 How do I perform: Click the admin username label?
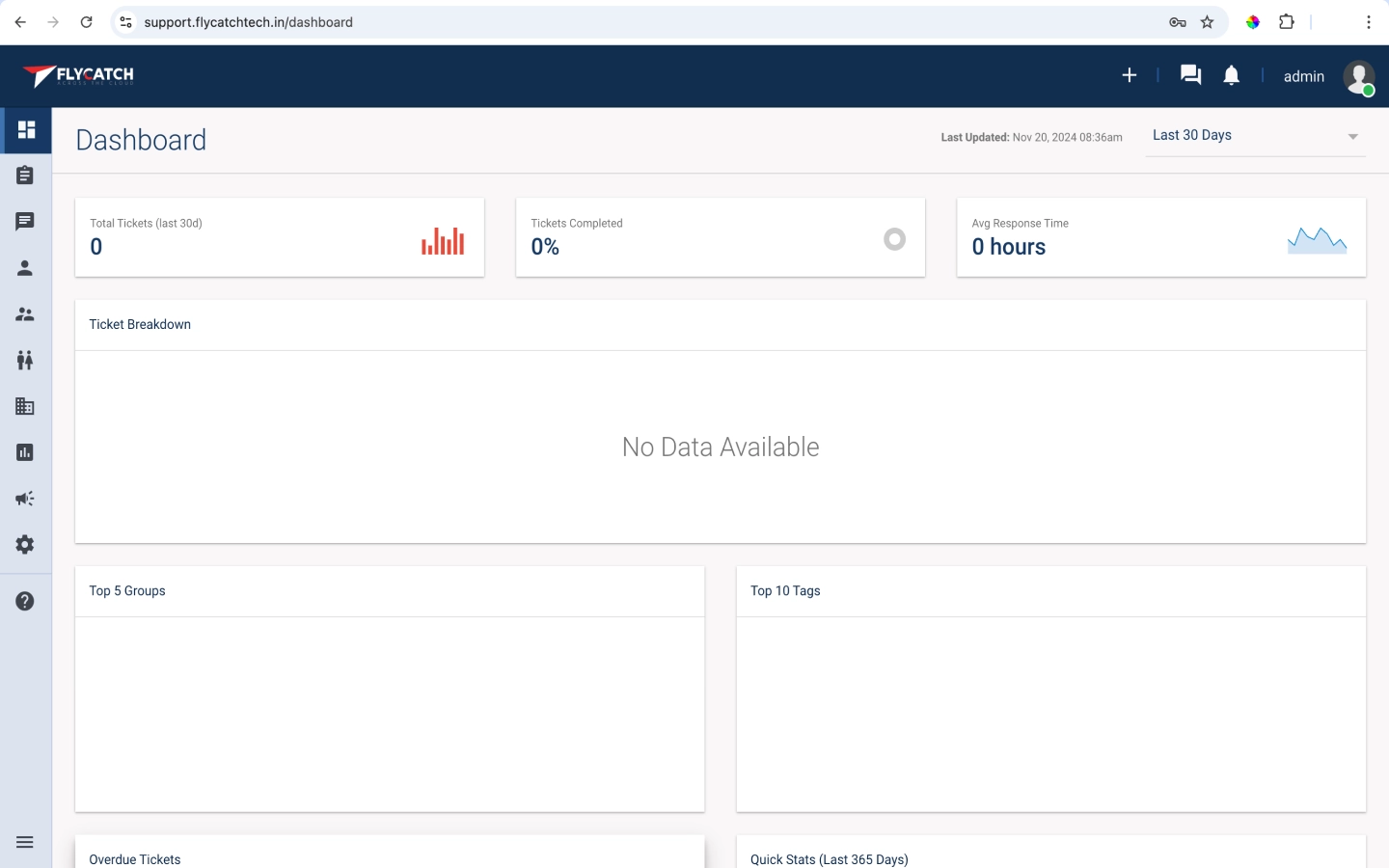tap(1304, 76)
